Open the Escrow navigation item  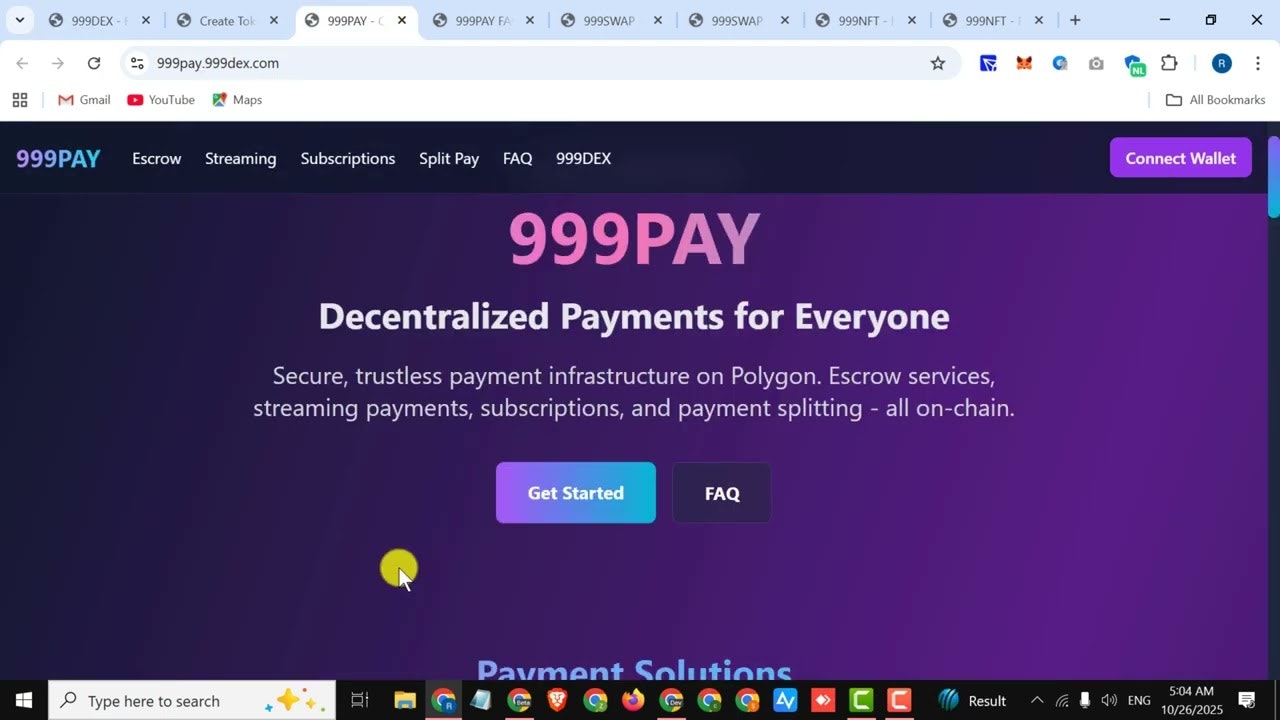tap(157, 158)
